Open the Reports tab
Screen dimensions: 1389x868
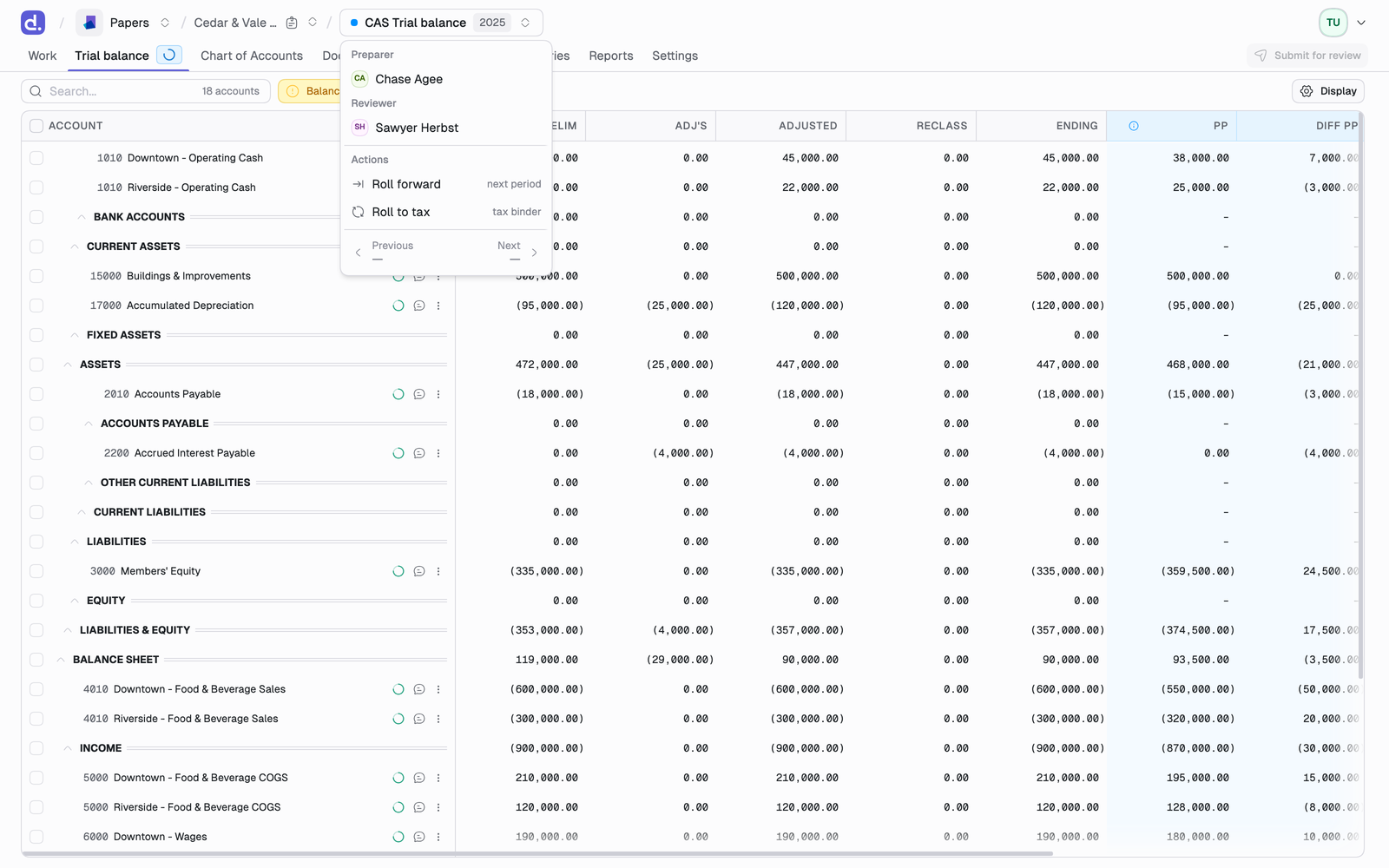611,56
